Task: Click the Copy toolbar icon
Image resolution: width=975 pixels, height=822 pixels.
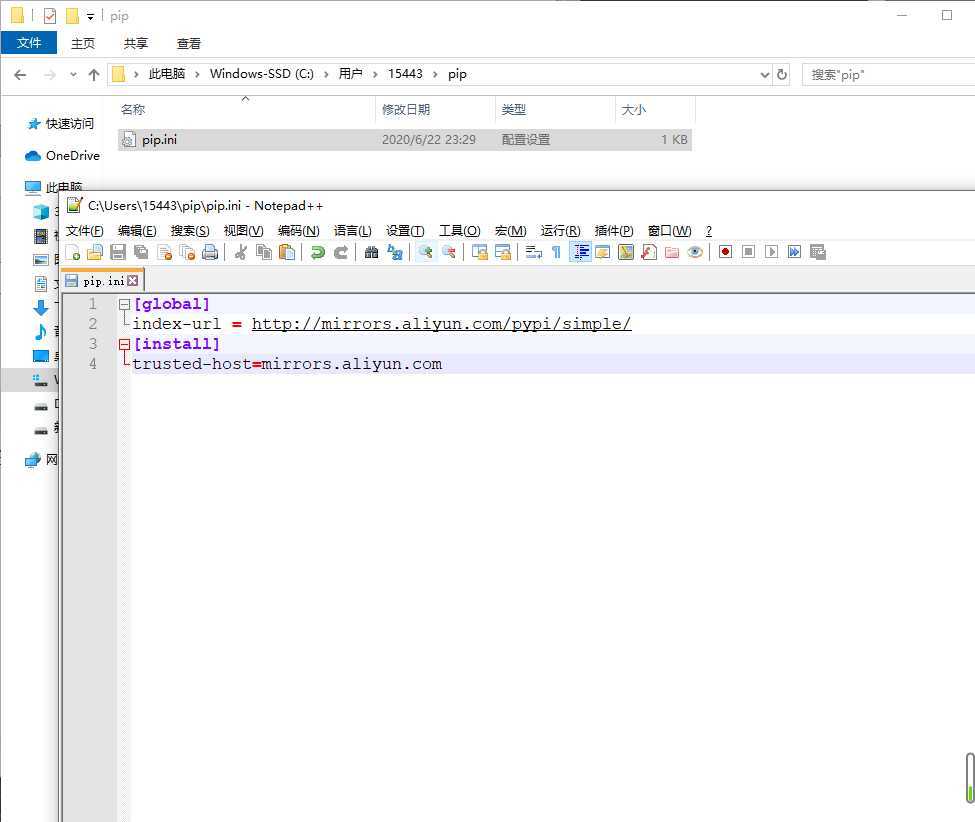Action: [x=264, y=252]
